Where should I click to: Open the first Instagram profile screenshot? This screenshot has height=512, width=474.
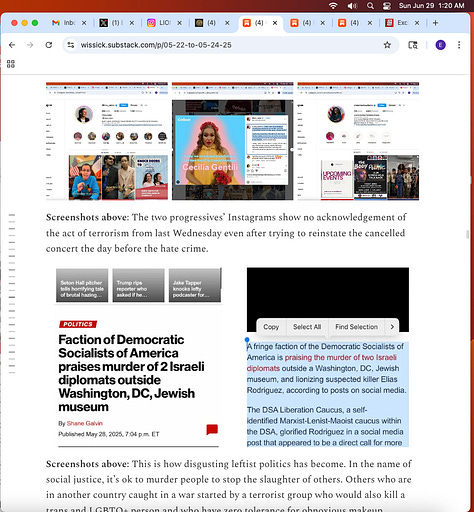[107, 141]
